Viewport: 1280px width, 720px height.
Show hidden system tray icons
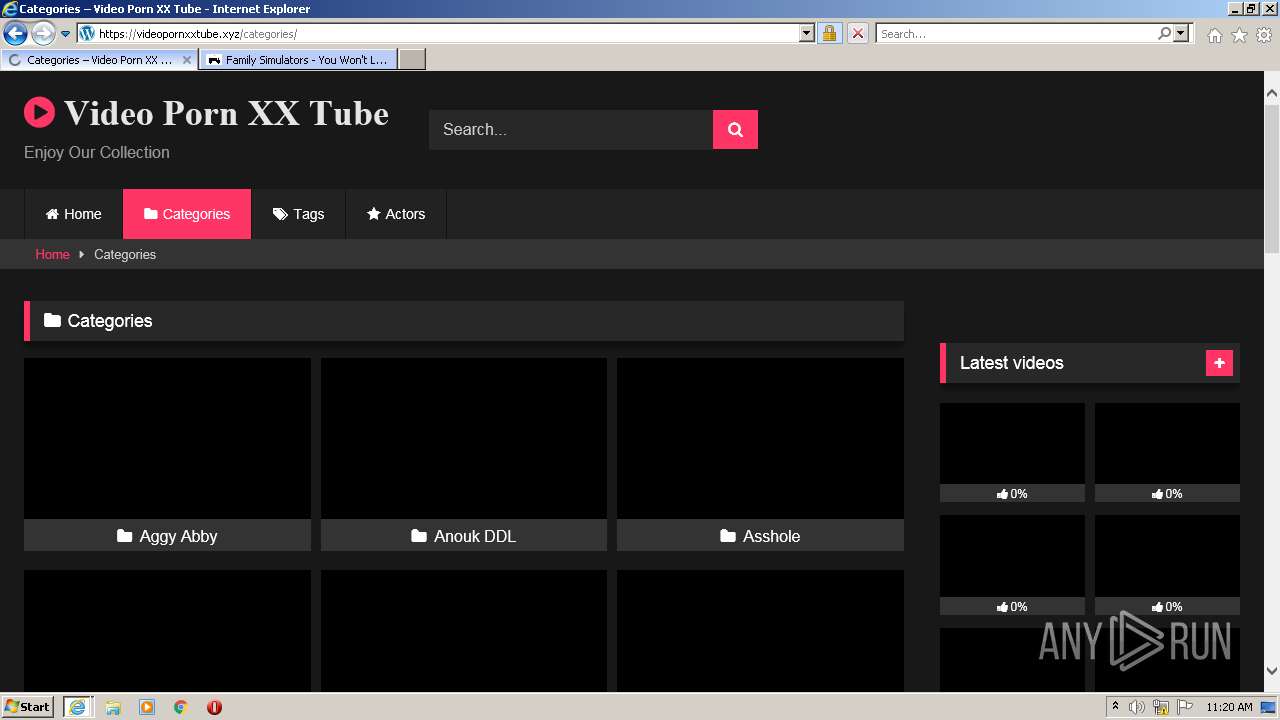click(x=1115, y=707)
